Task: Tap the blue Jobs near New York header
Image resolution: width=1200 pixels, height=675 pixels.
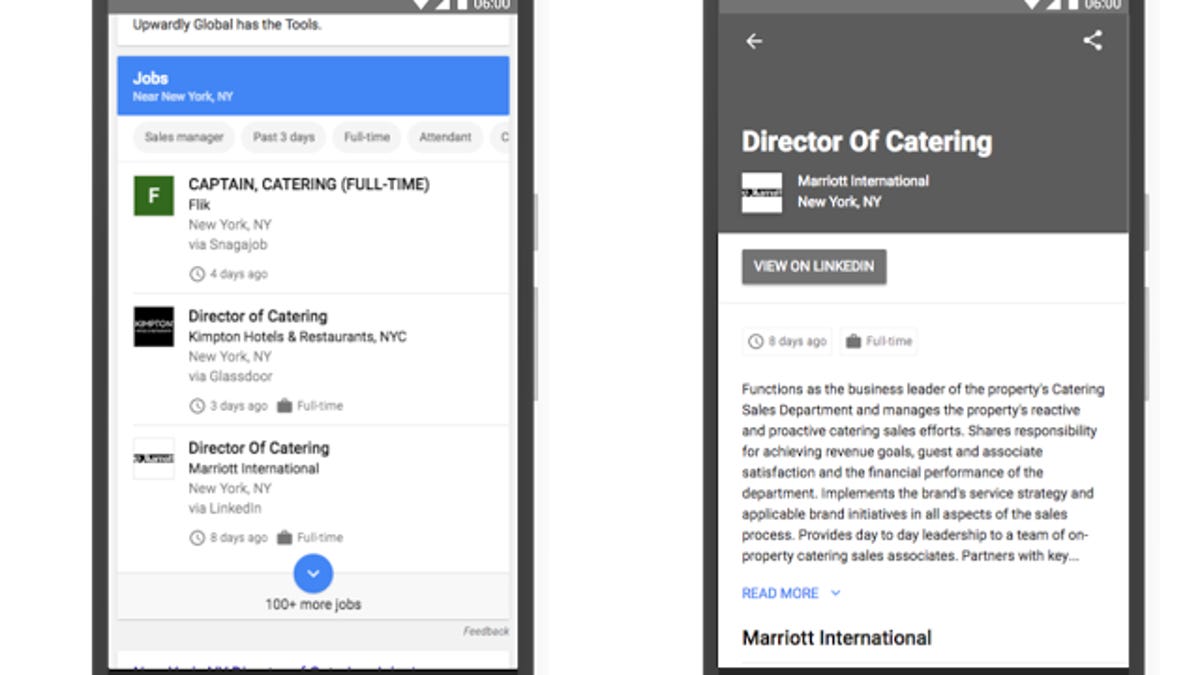Action: (313, 86)
